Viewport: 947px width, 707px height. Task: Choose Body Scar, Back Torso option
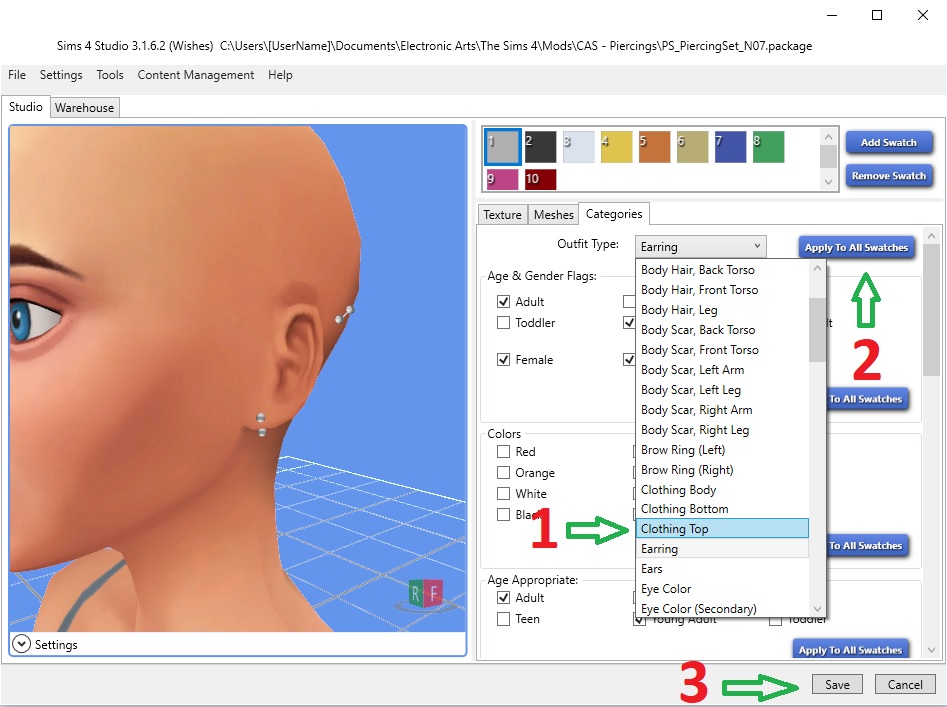coord(722,330)
